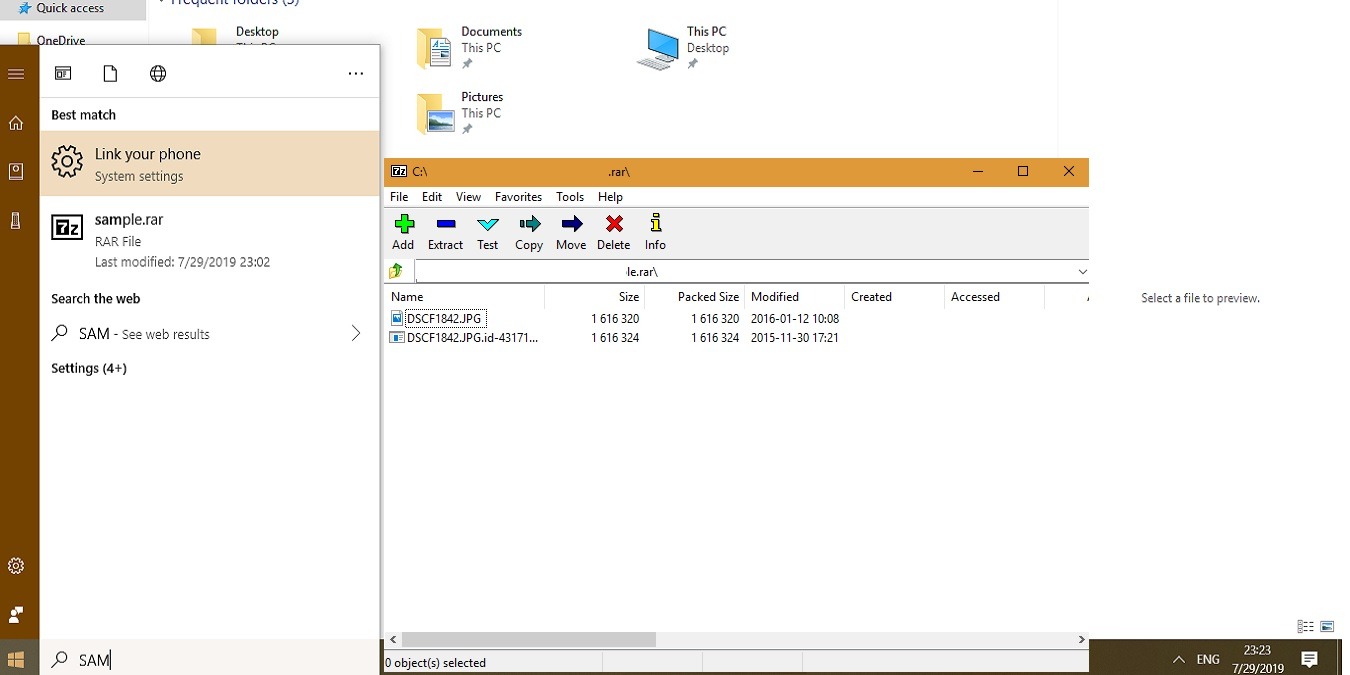The image size is (1350, 675).
Task: Add files to the archive
Action: click(403, 231)
